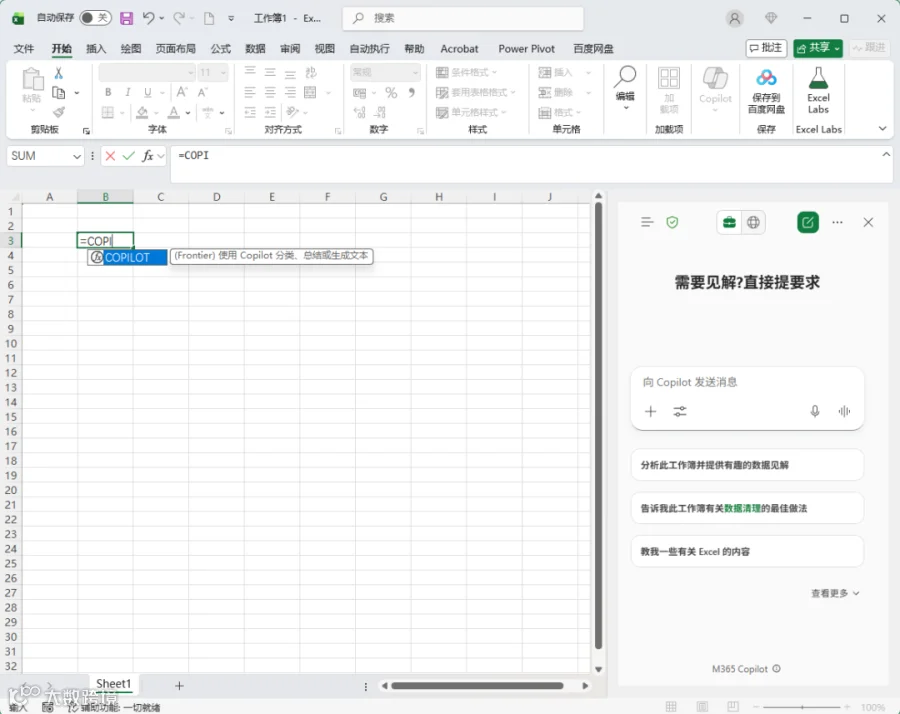Screen dimensions: 900x714
Task: Open the Name Box dropdown showing SUM
Action: [77, 156]
